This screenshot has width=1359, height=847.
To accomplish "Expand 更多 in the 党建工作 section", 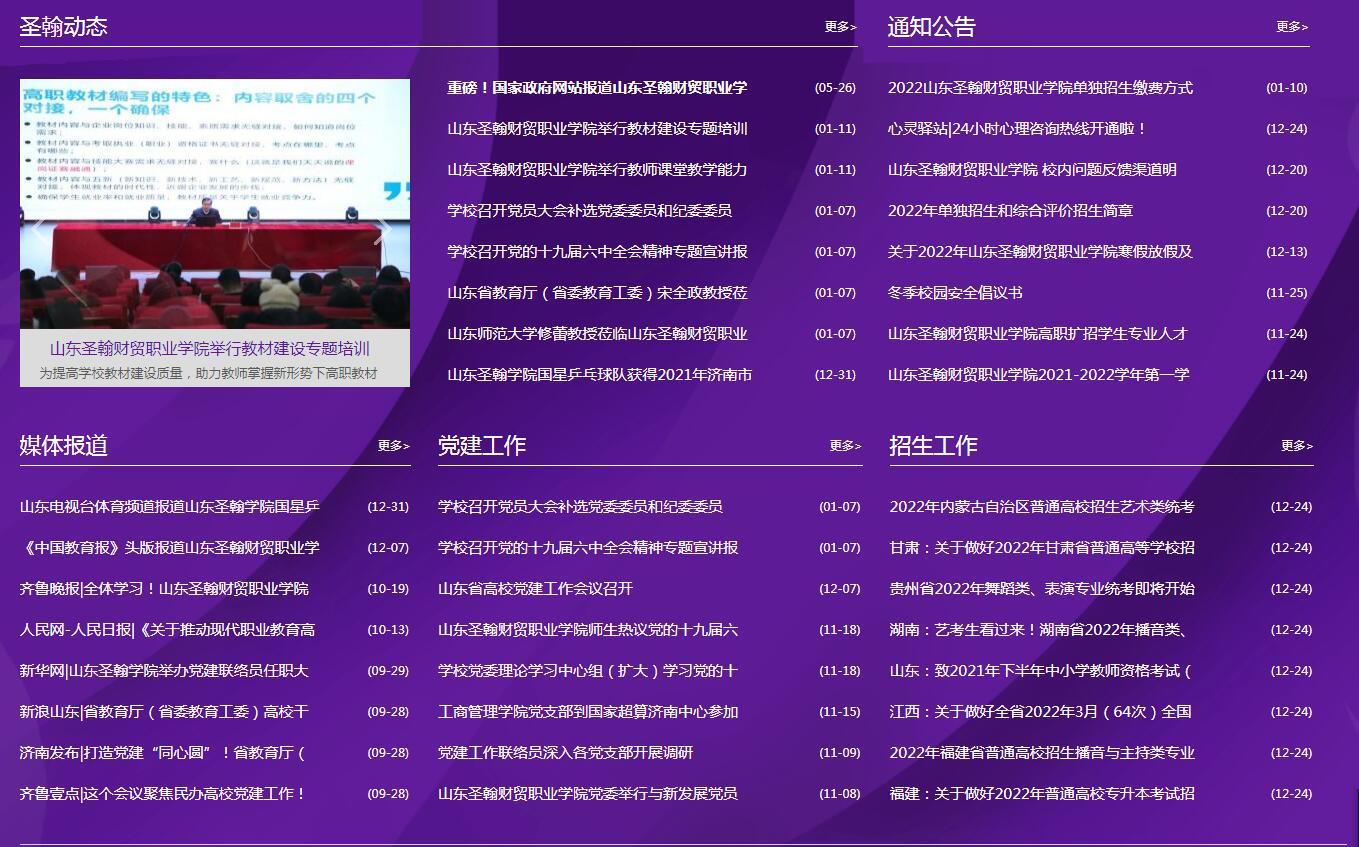I will tap(844, 446).
